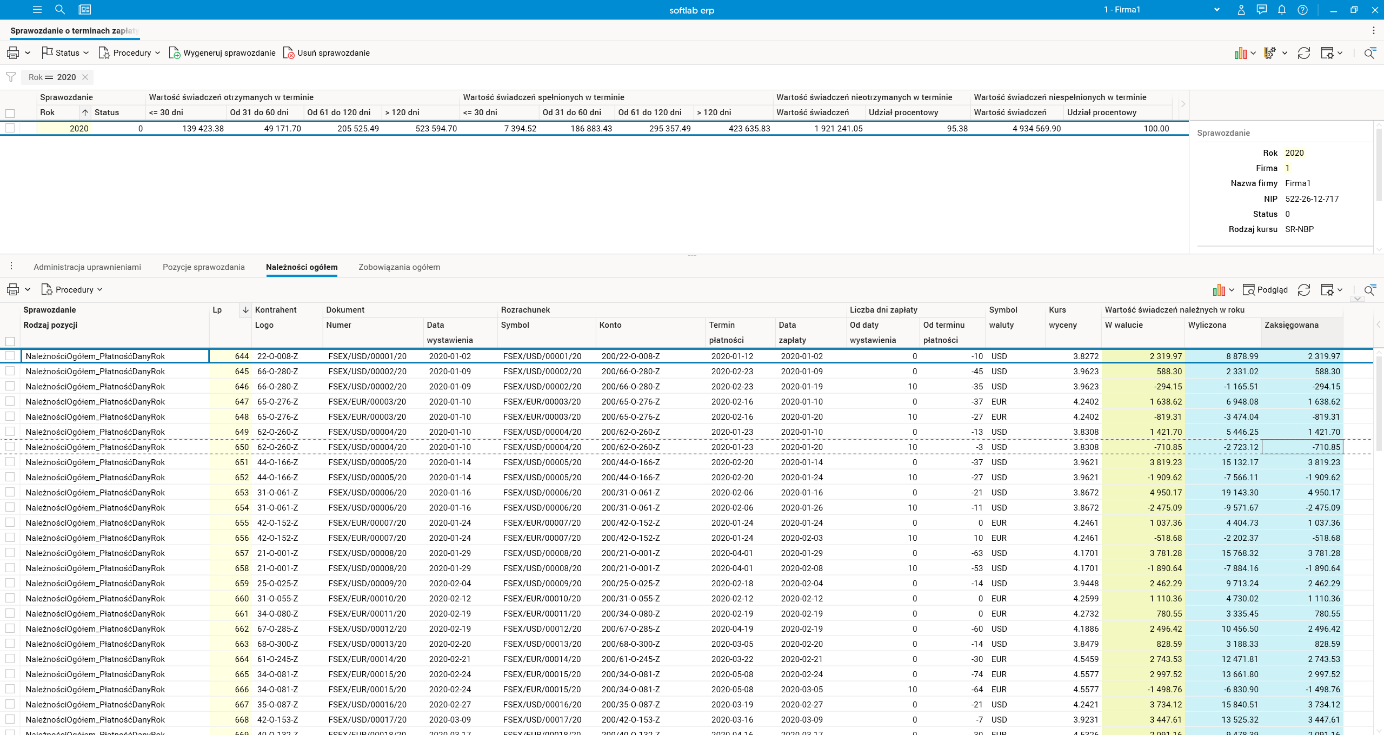Tick checkbox for row Lp 651
This screenshot has height=735, width=1384.
[x=10, y=462]
